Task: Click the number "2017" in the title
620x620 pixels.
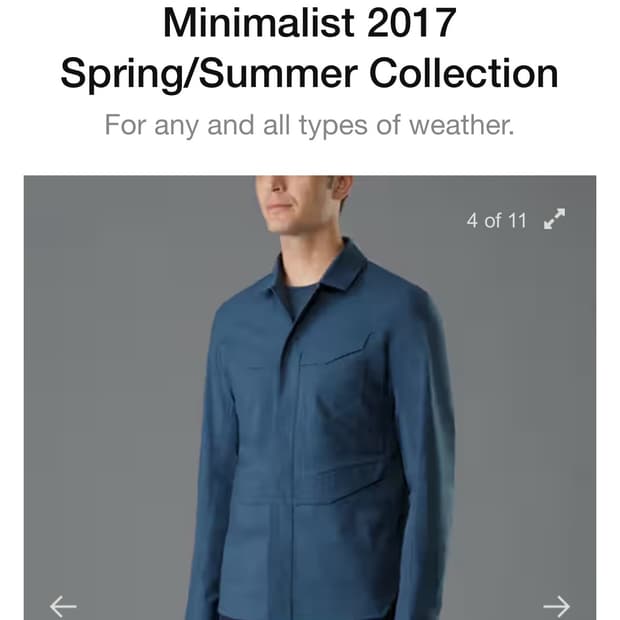Action: point(412,23)
